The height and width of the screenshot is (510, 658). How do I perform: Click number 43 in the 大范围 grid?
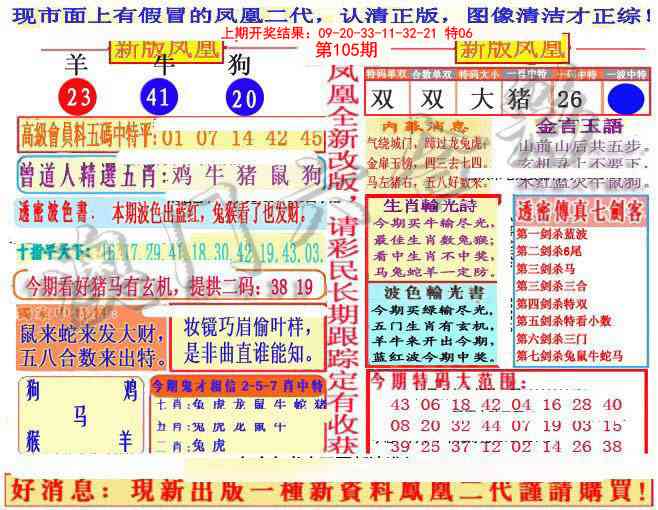point(400,405)
